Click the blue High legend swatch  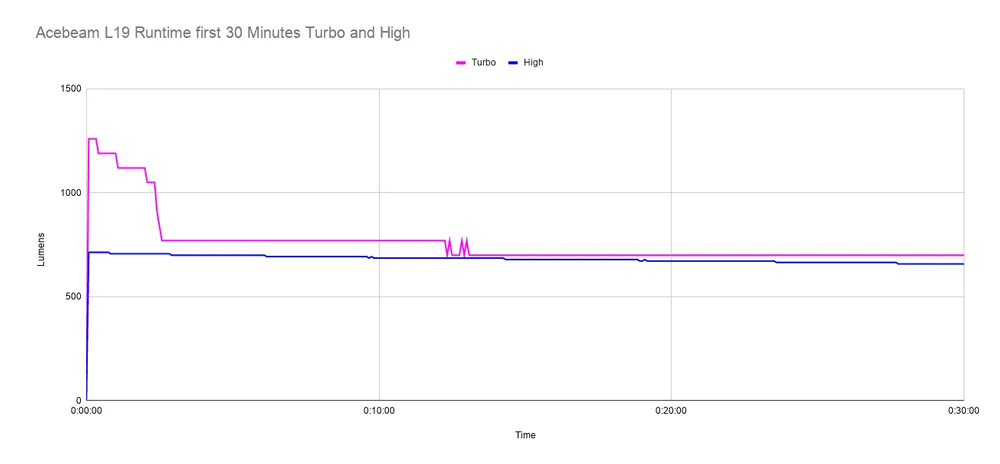point(513,62)
